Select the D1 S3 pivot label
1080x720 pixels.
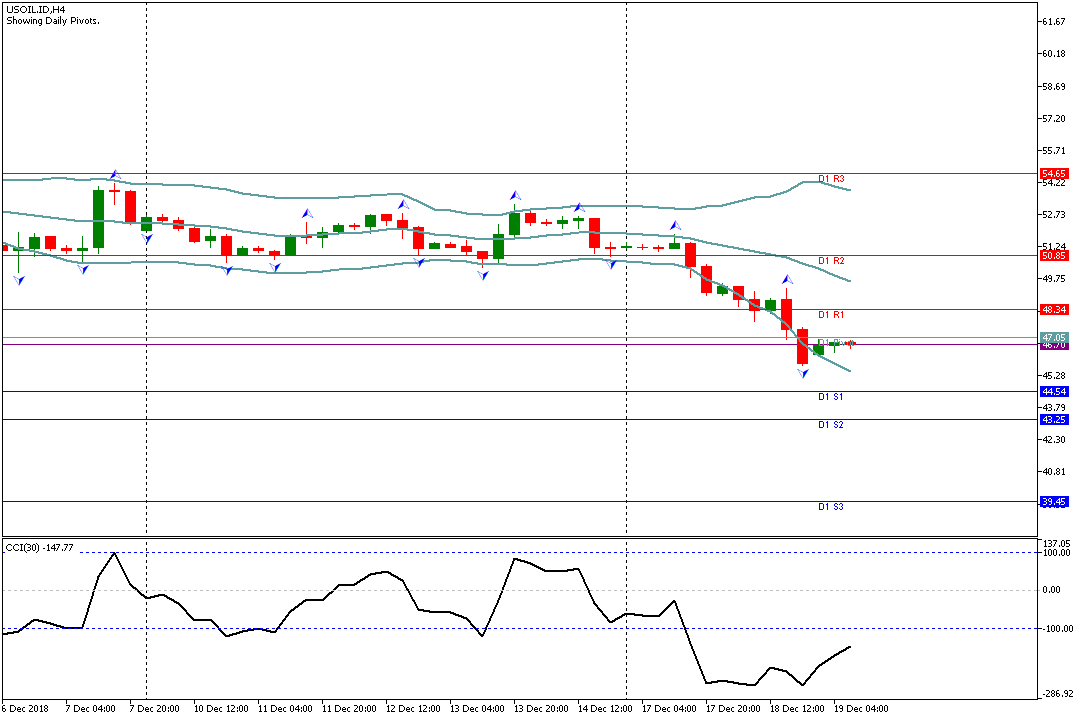click(x=831, y=506)
